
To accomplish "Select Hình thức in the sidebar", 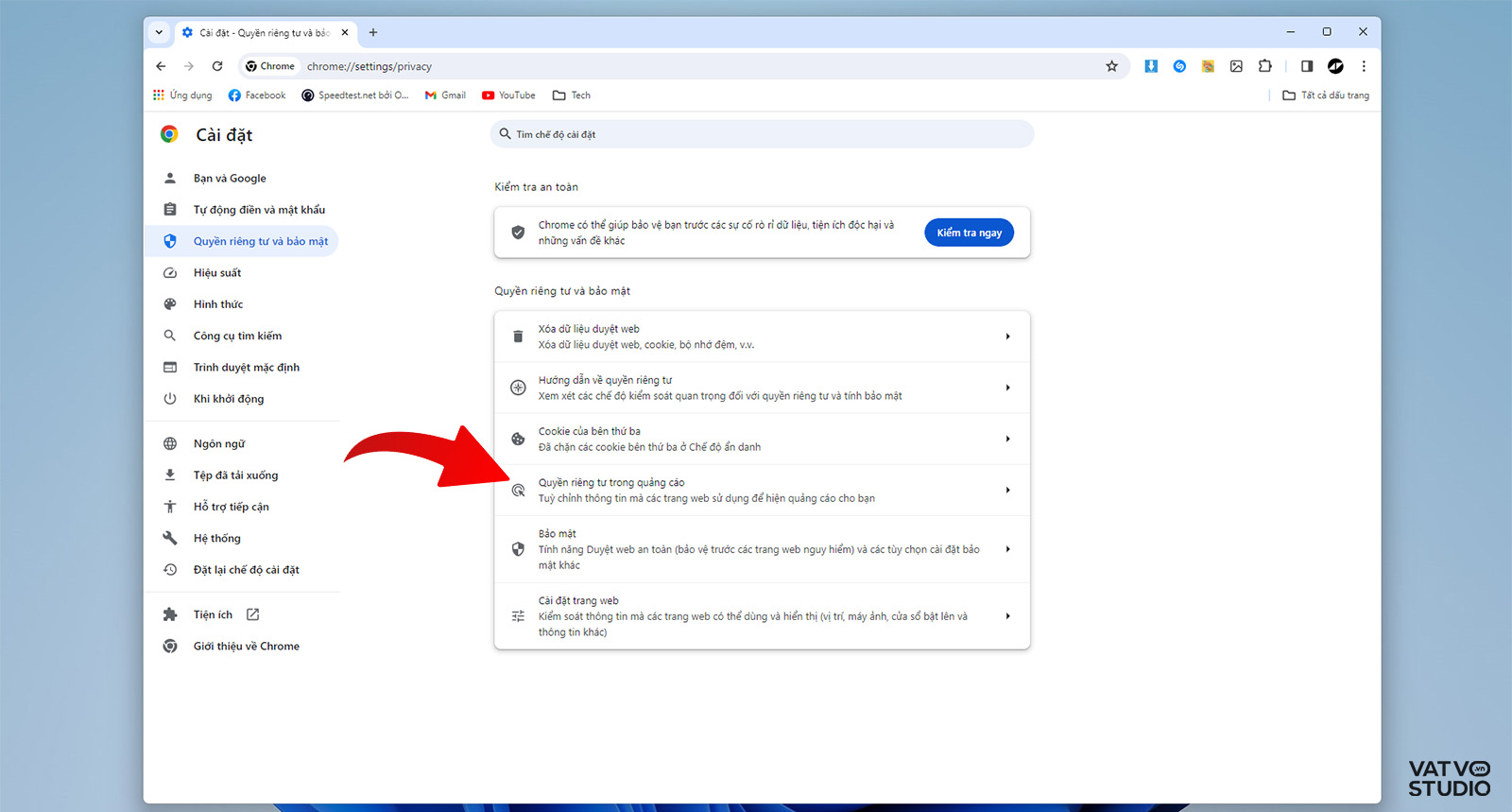I will 242,304.
